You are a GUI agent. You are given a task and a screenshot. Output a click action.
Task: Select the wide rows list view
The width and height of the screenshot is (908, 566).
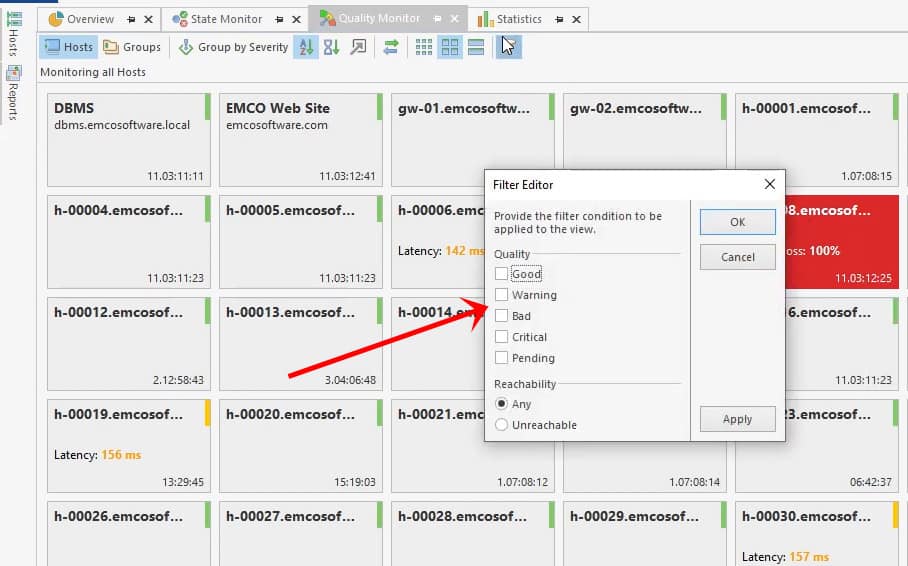[x=476, y=47]
